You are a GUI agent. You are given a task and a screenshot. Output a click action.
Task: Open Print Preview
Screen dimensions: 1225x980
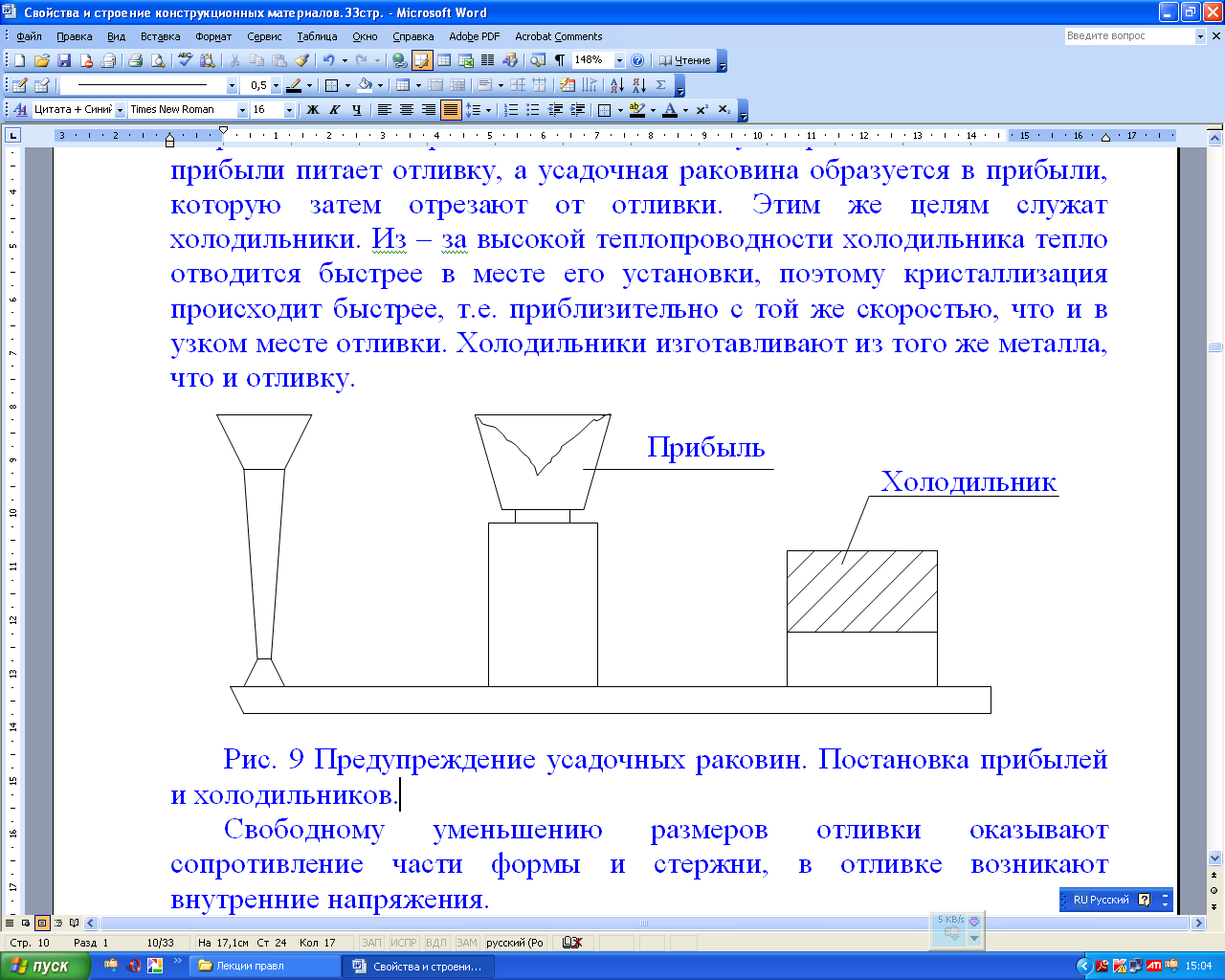click(x=157, y=60)
